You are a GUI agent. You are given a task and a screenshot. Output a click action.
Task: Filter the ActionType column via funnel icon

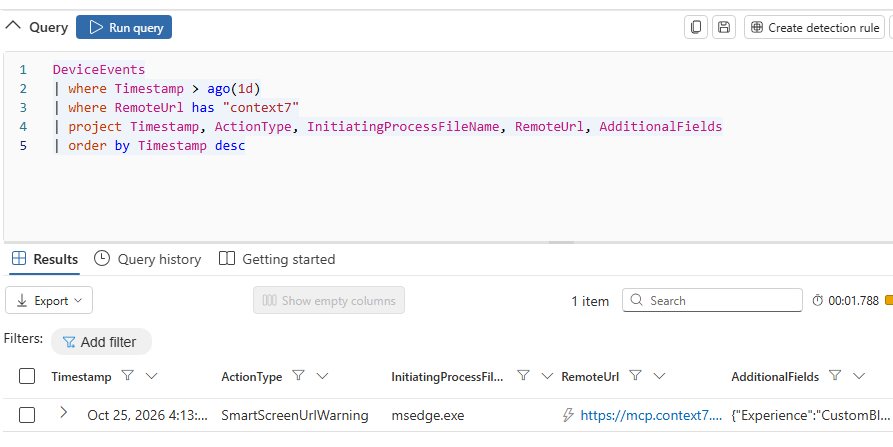298,375
